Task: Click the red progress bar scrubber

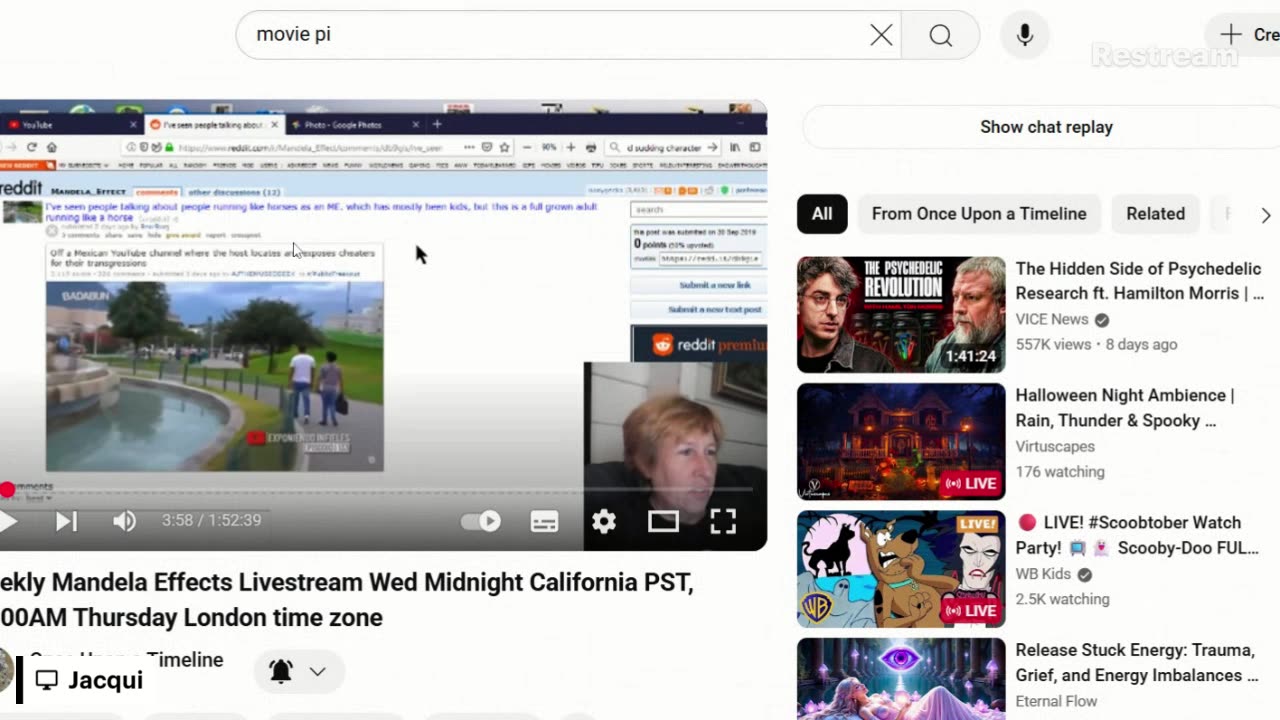Action: [x=7, y=489]
